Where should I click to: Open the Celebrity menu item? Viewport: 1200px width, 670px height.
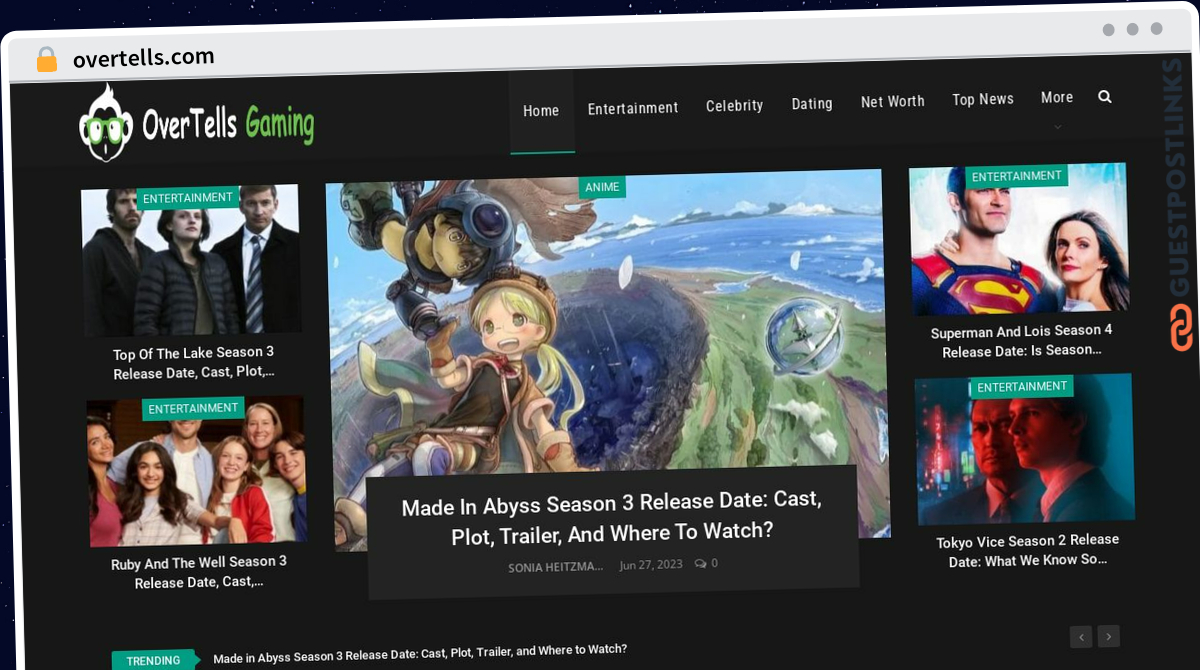[734, 105]
